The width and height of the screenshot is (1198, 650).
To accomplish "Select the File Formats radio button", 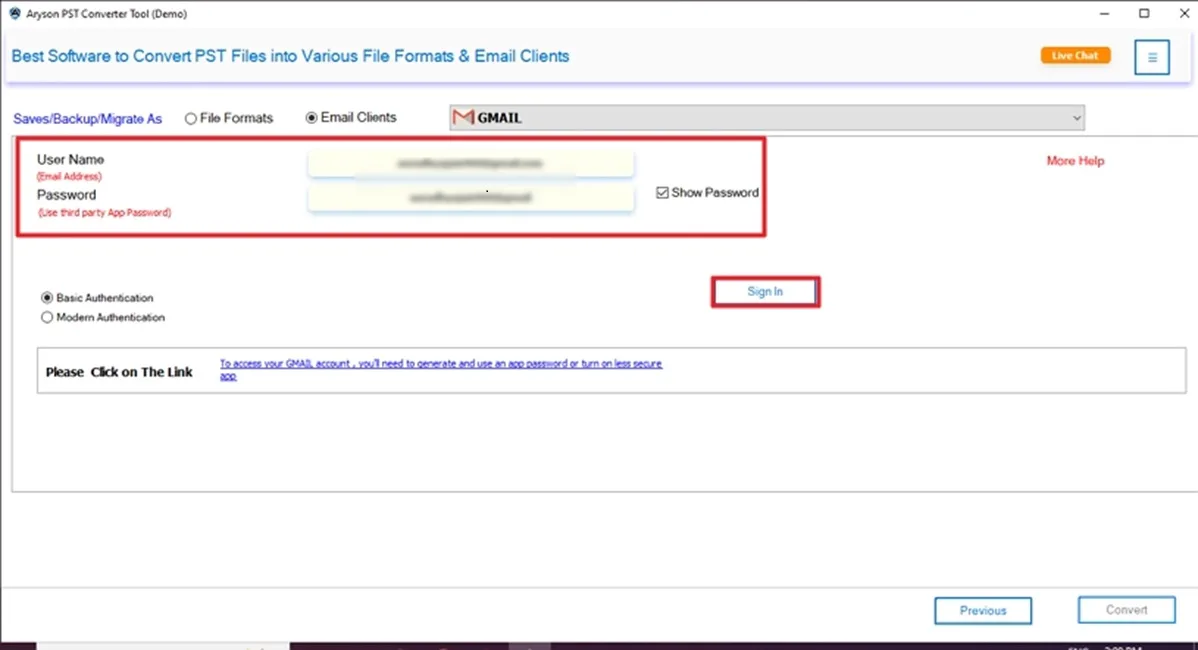I will 190,118.
